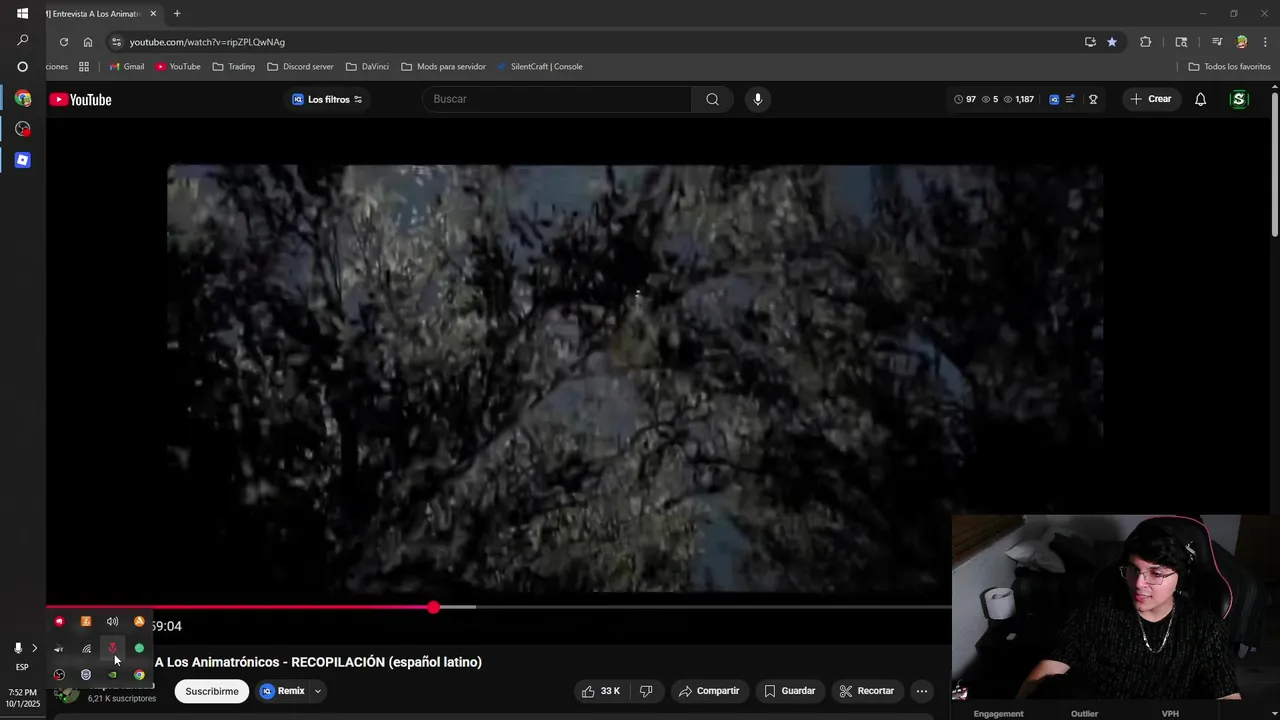Click the Compartir share button
Image resolution: width=1280 pixels, height=720 pixels.
click(708, 691)
